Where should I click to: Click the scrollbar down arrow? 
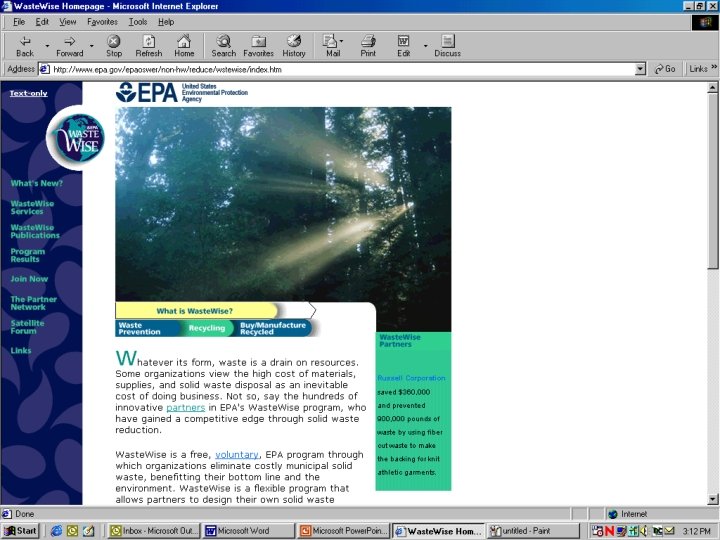[x=713, y=499]
